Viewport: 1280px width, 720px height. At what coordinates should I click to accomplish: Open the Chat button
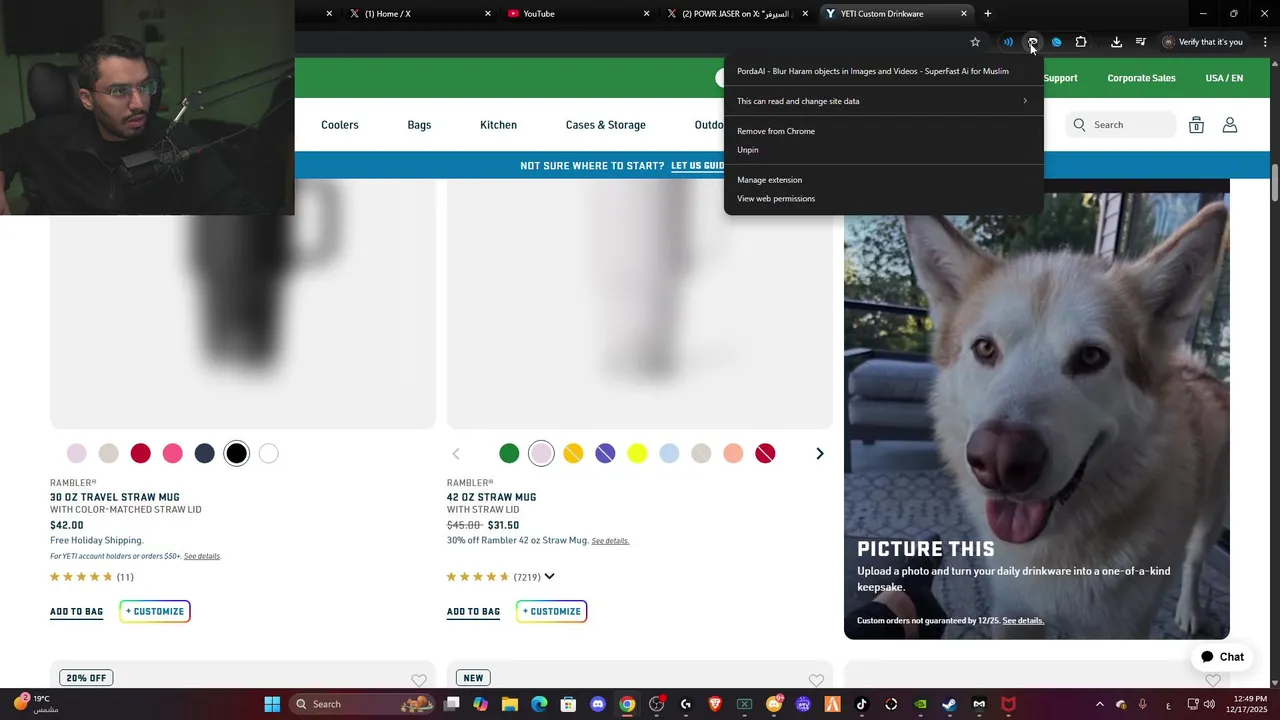pos(1223,657)
